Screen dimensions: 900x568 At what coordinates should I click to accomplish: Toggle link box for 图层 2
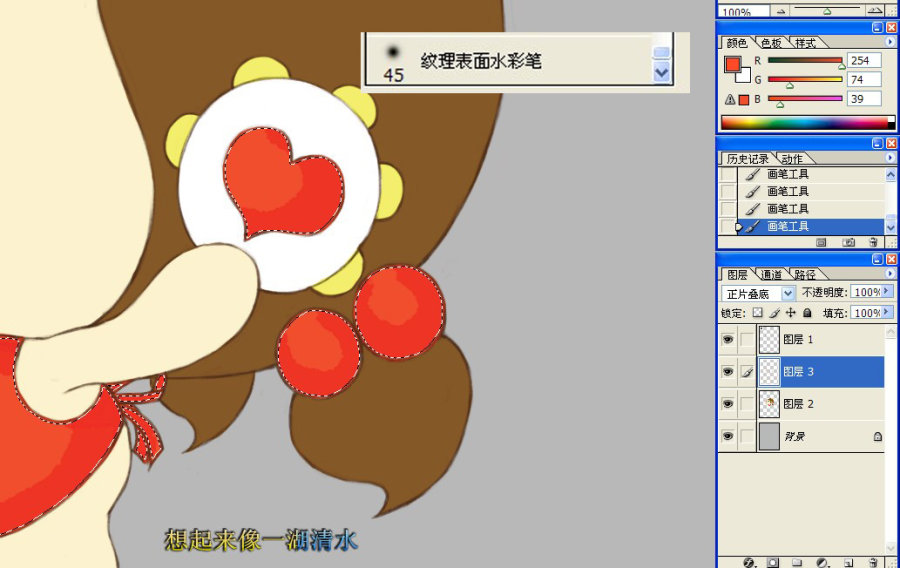tap(746, 404)
